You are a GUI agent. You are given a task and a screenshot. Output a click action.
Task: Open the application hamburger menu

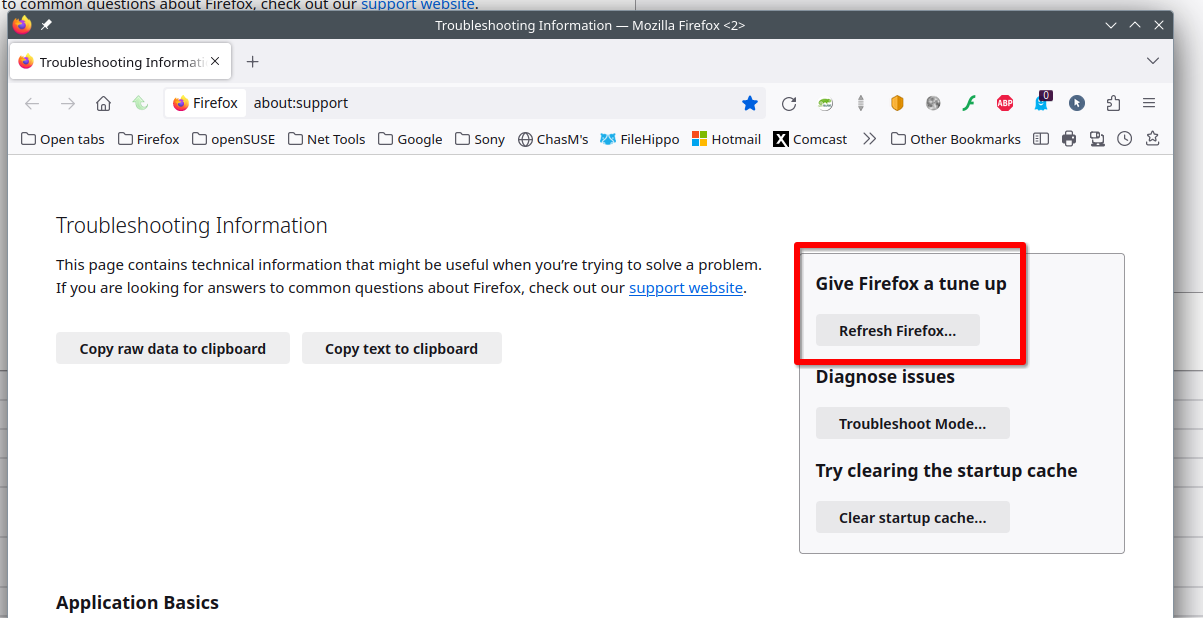[1149, 103]
